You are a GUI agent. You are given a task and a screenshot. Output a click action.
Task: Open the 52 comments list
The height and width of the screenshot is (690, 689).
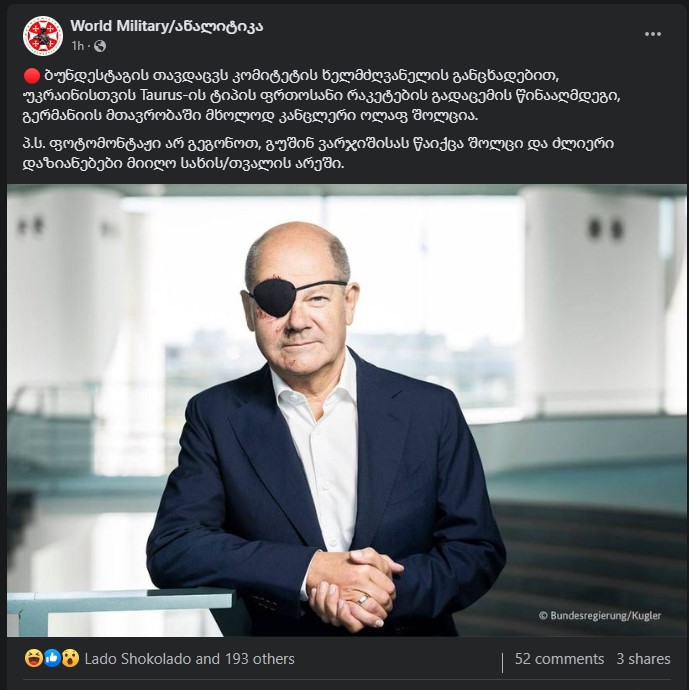tap(559, 659)
